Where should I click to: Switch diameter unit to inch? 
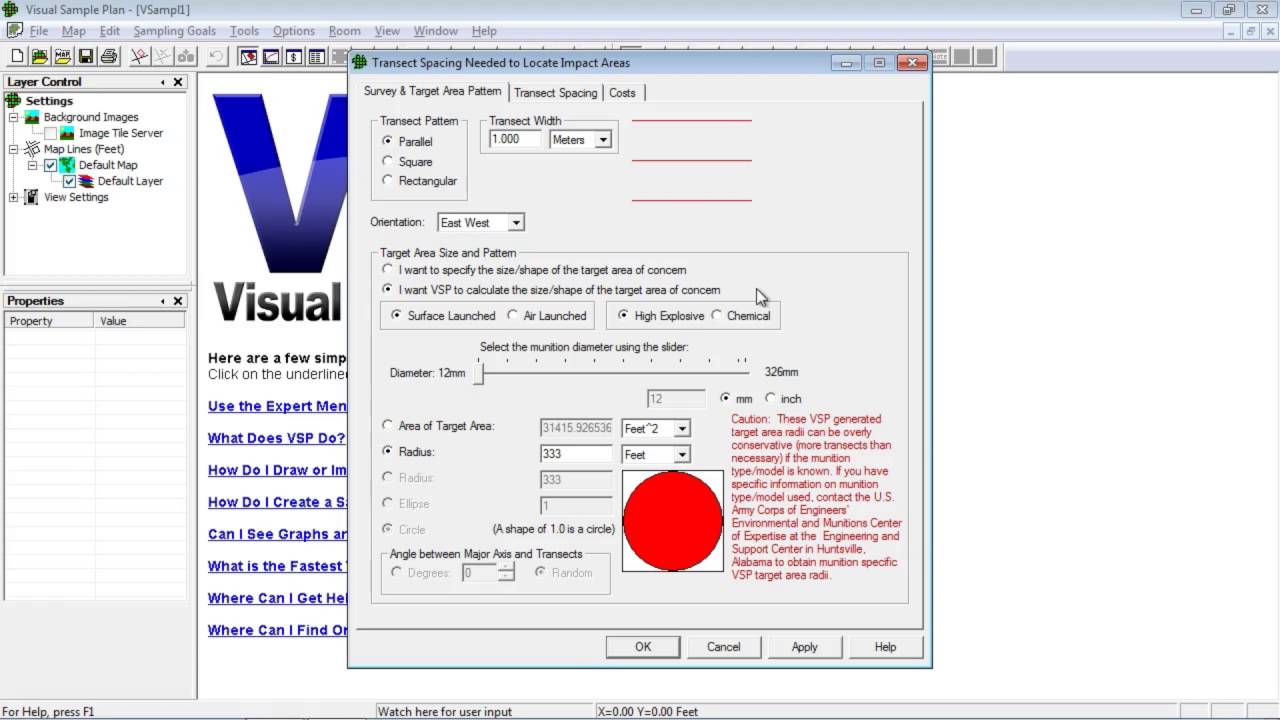point(770,398)
